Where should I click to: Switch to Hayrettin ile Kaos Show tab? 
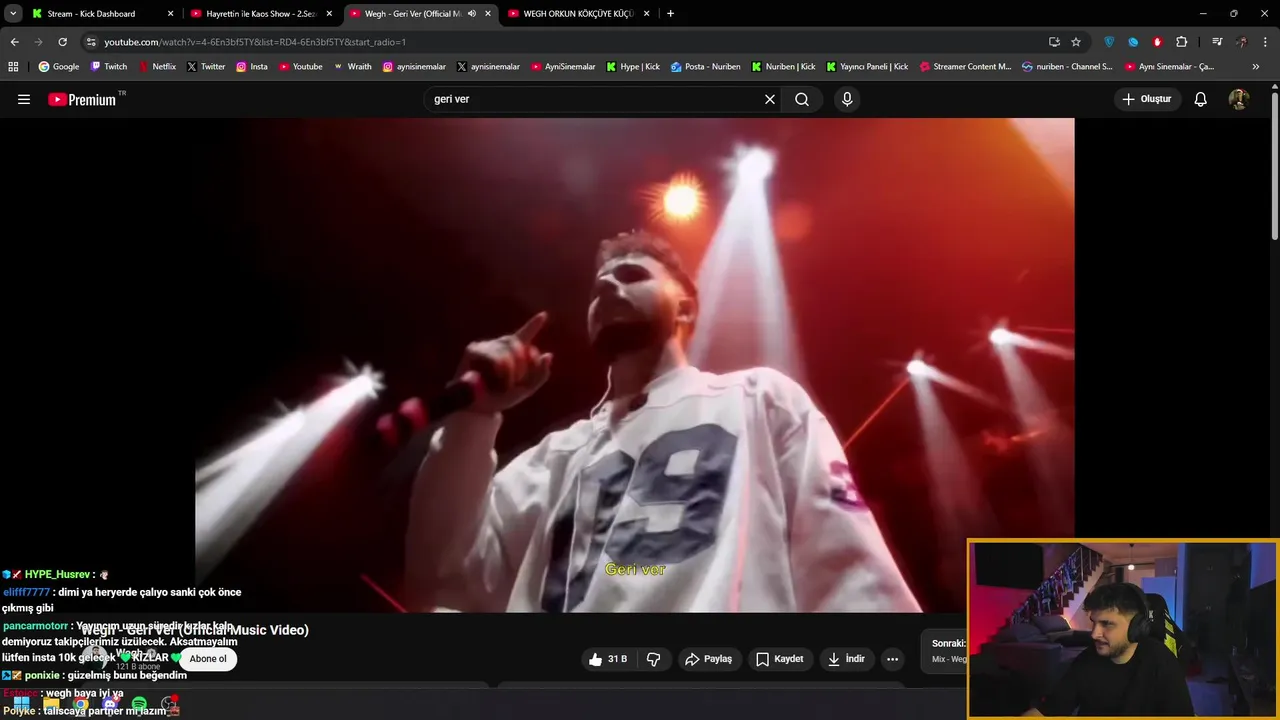pos(260,14)
